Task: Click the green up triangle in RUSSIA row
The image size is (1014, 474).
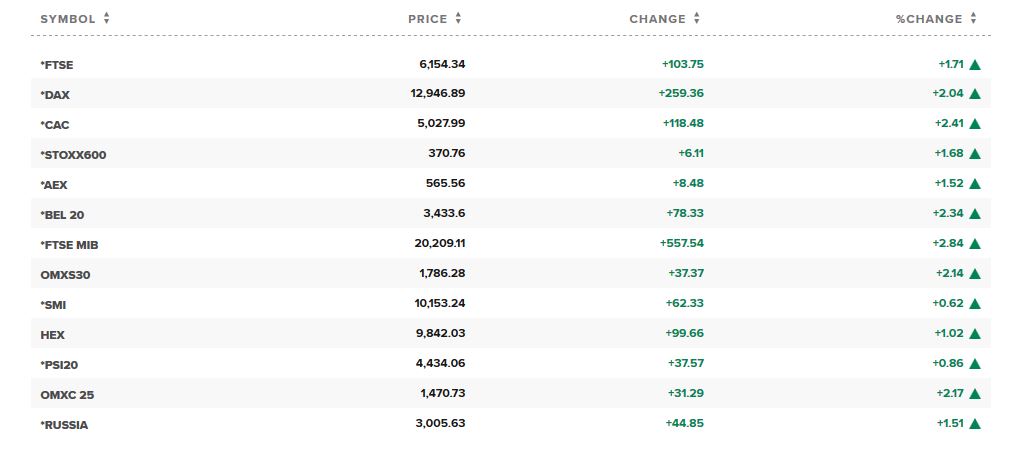Action: [x=975, y=424]
